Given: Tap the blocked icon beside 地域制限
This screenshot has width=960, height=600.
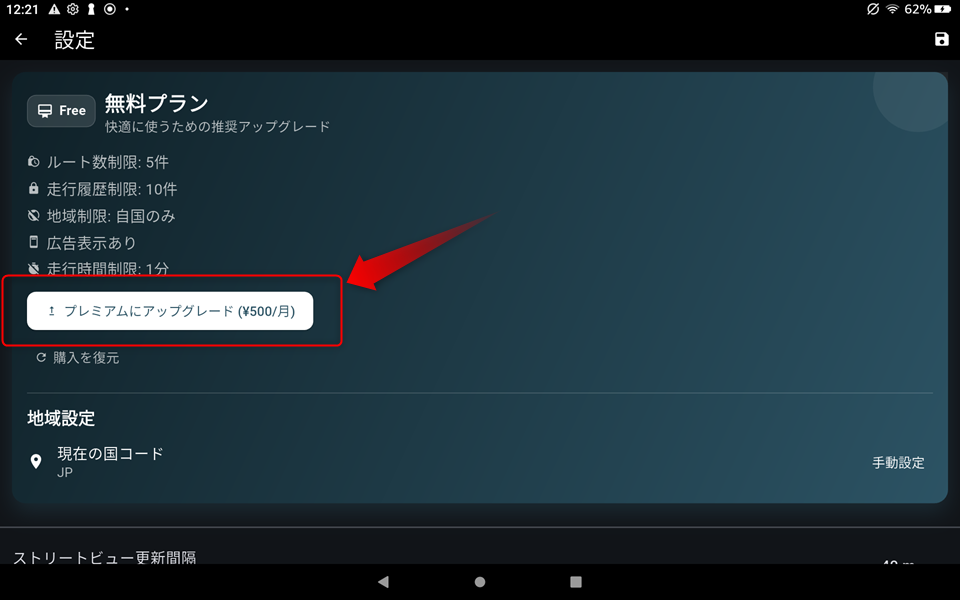Looking at the screenshot, I should tap(36, 215).
